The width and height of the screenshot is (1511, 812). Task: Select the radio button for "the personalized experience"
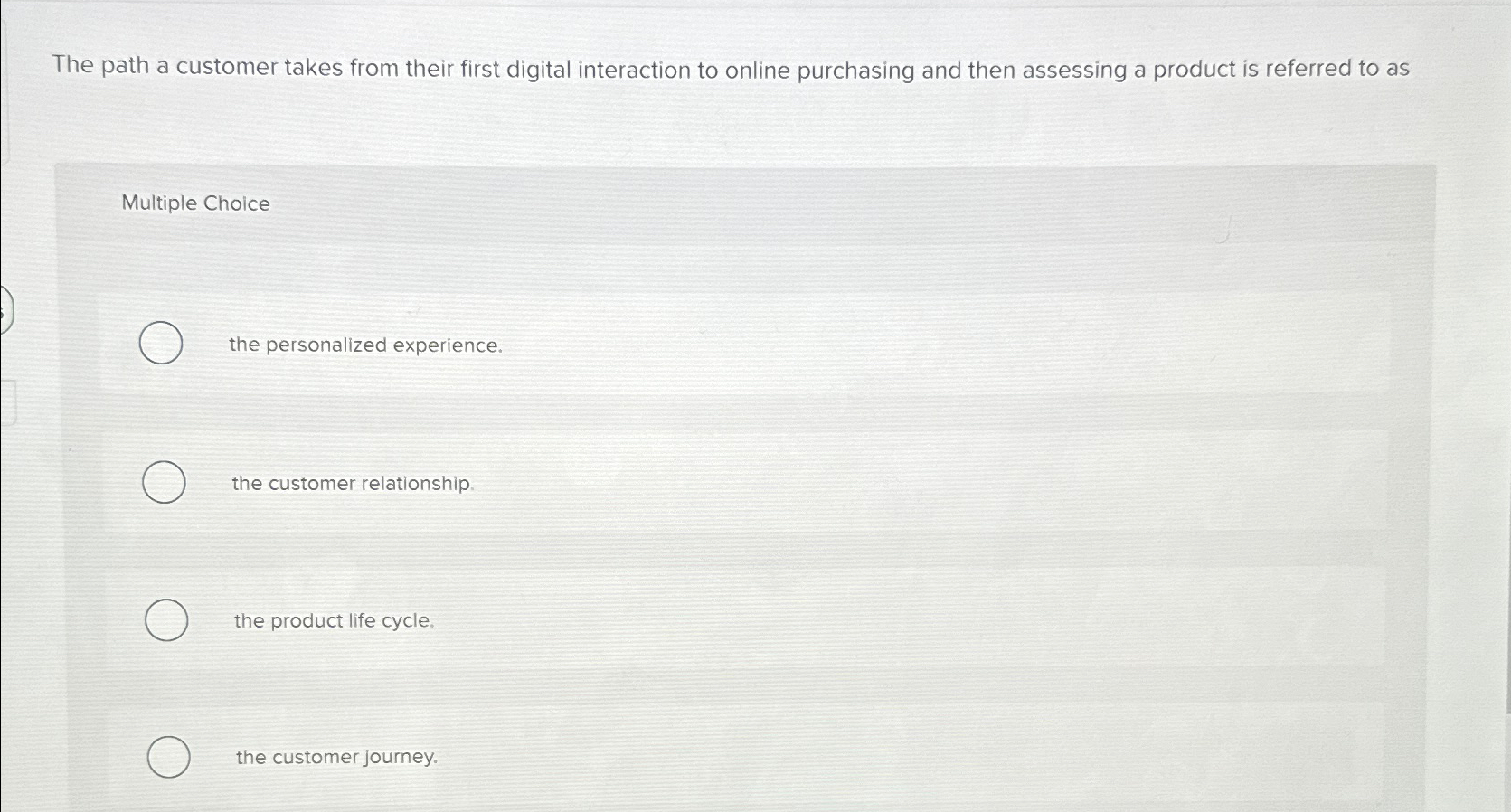[x=162, y=344]
